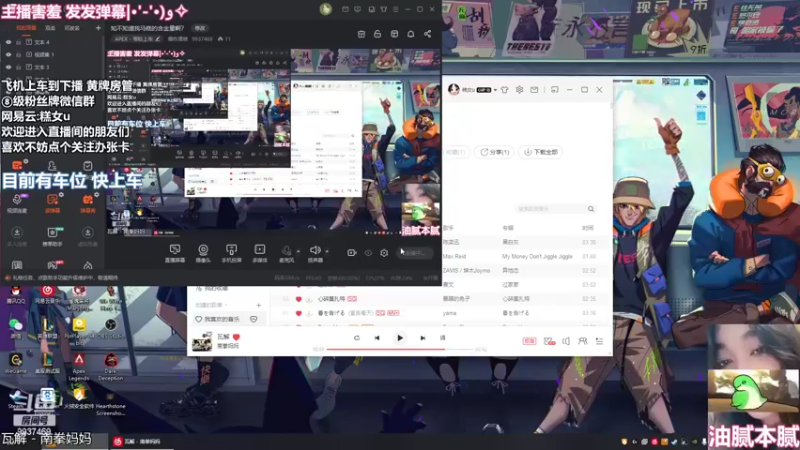
Task: Expand the microphone options arrow
Action: [298, 251]
